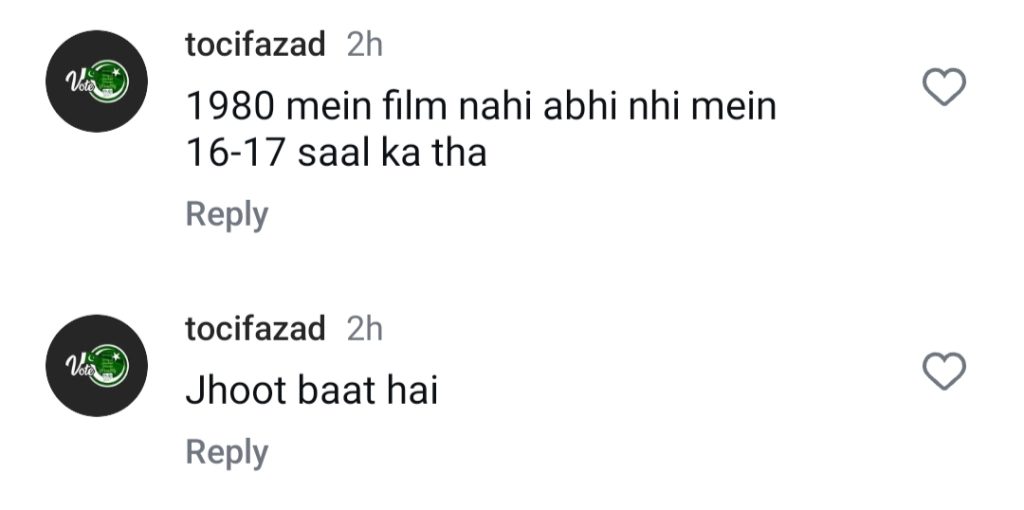The height and width of the screenshot is (510, 1024).
Task: Like the "1980 mein film" comment
Action: (x=942, y=89)
